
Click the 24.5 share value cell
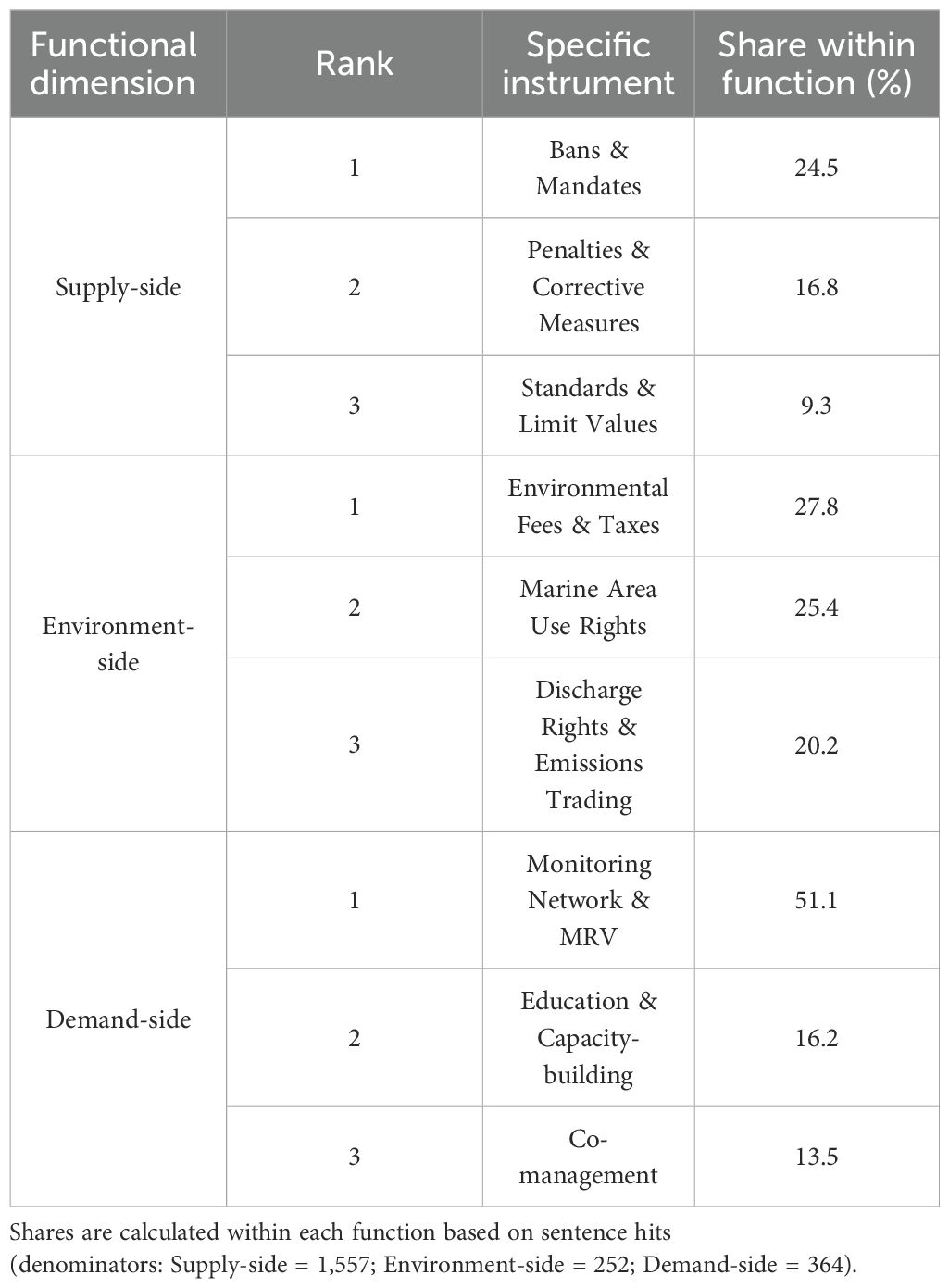[x=816, y=168]
